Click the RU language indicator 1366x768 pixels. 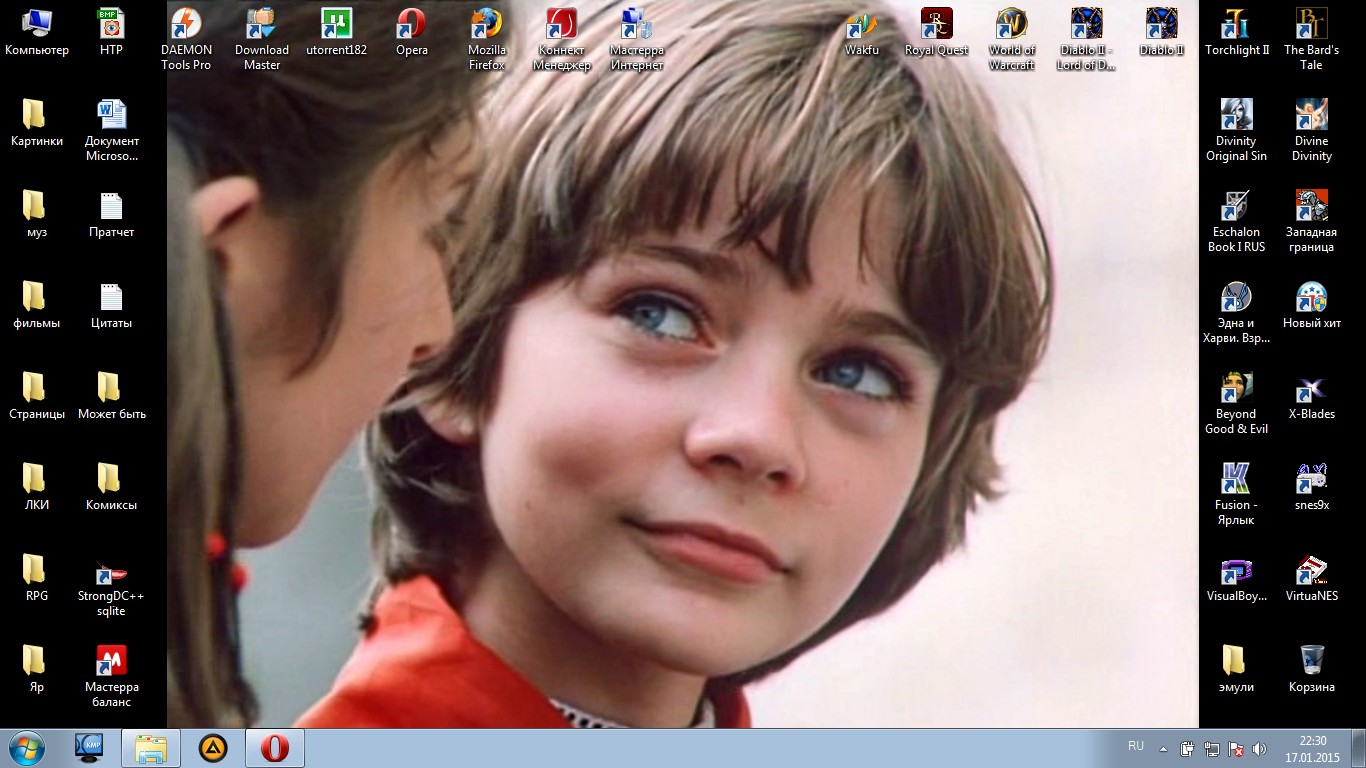point(1136,746)
